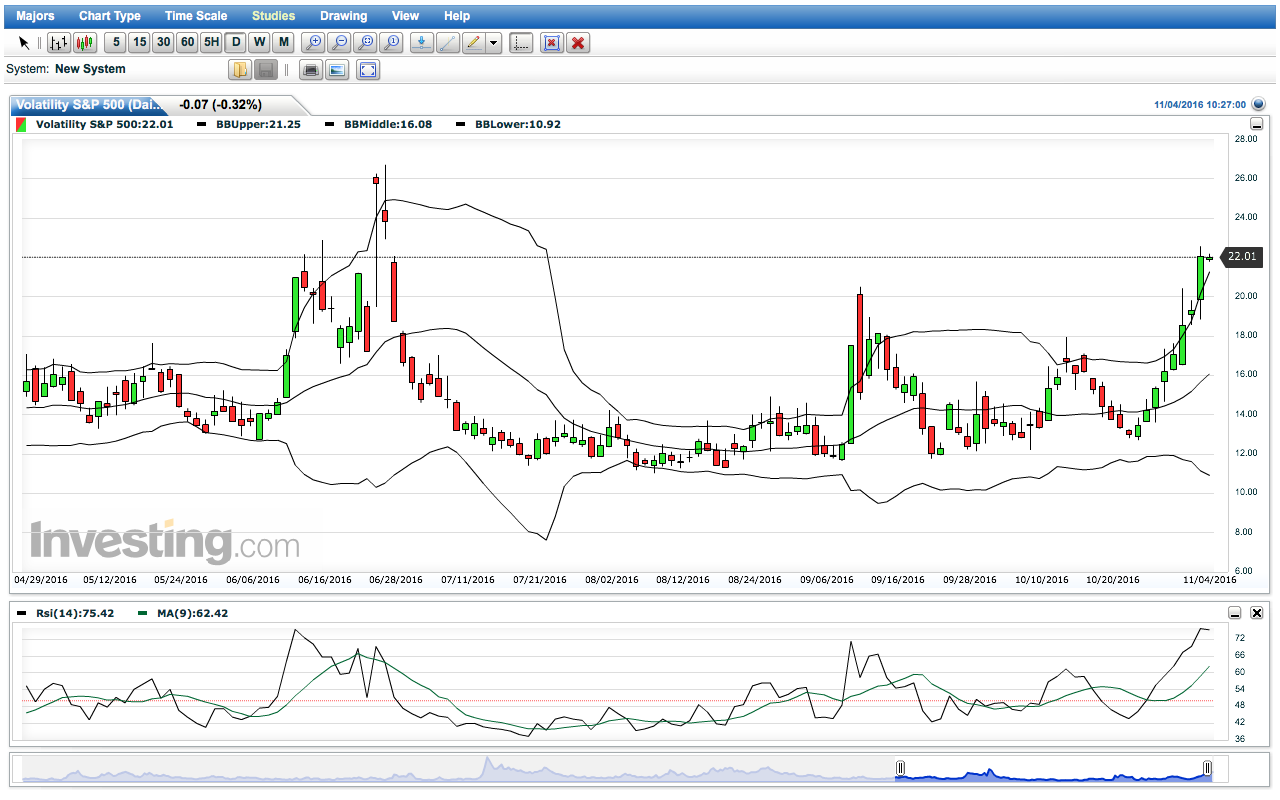Click the 15-minute timeframe button

(x=139, y=42)
